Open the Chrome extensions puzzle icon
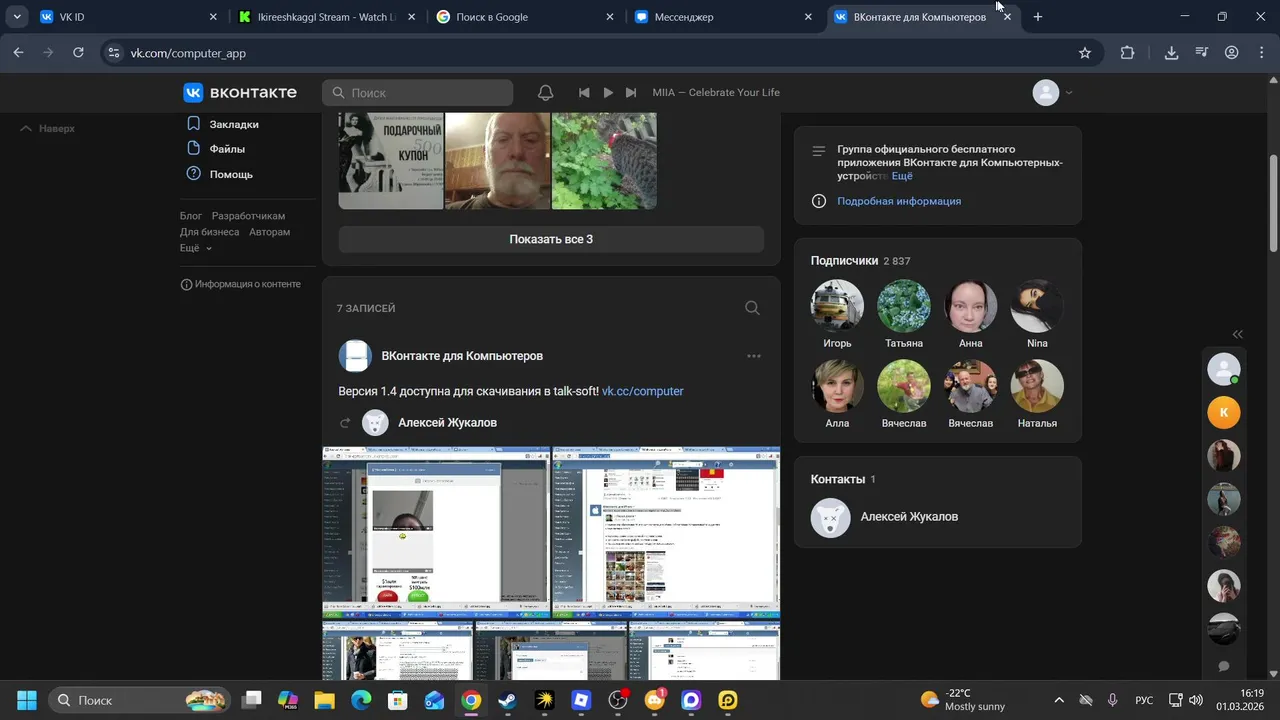 pos(1127,53)
